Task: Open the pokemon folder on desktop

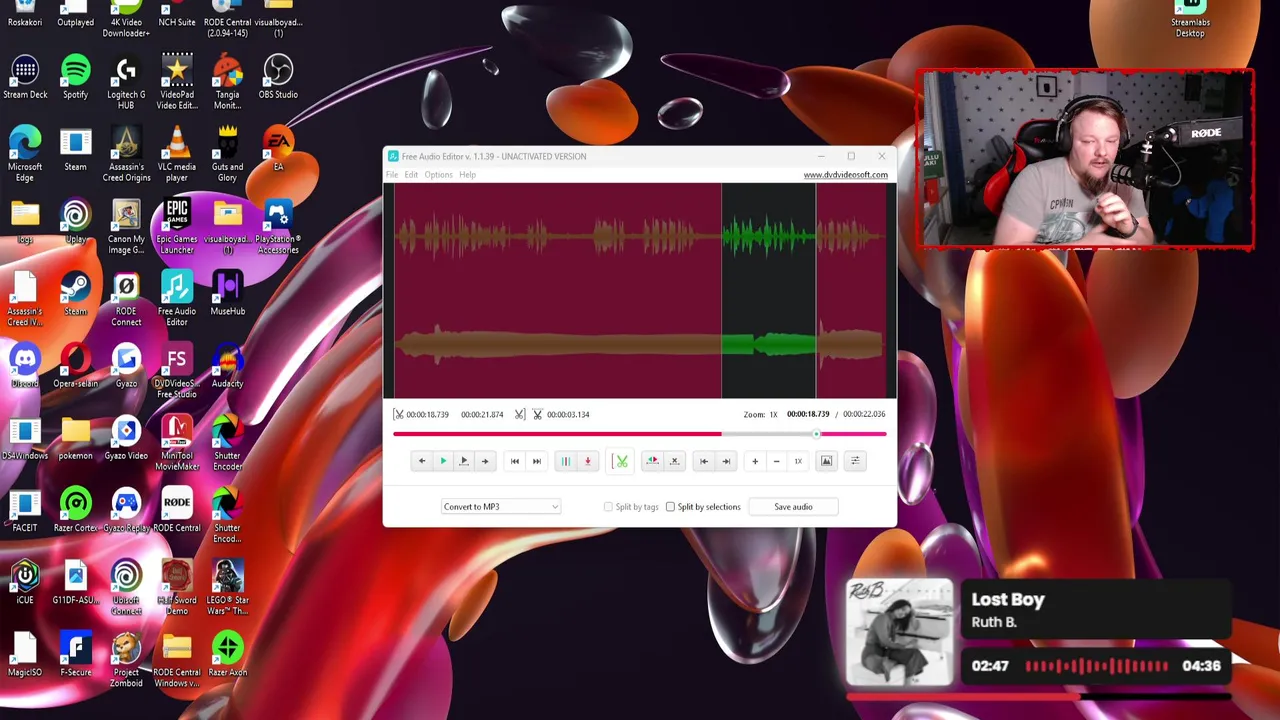Action: click(x=75, y=439)
